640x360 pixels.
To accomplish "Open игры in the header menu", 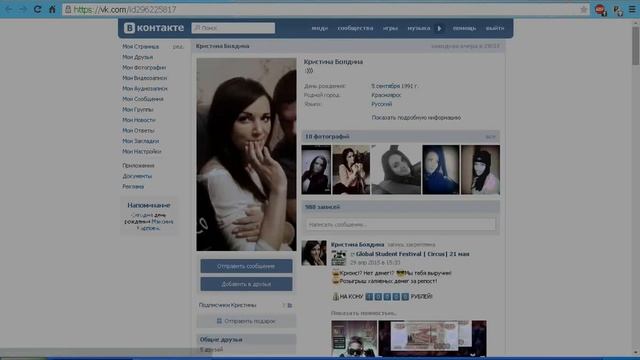I will 390,28.
